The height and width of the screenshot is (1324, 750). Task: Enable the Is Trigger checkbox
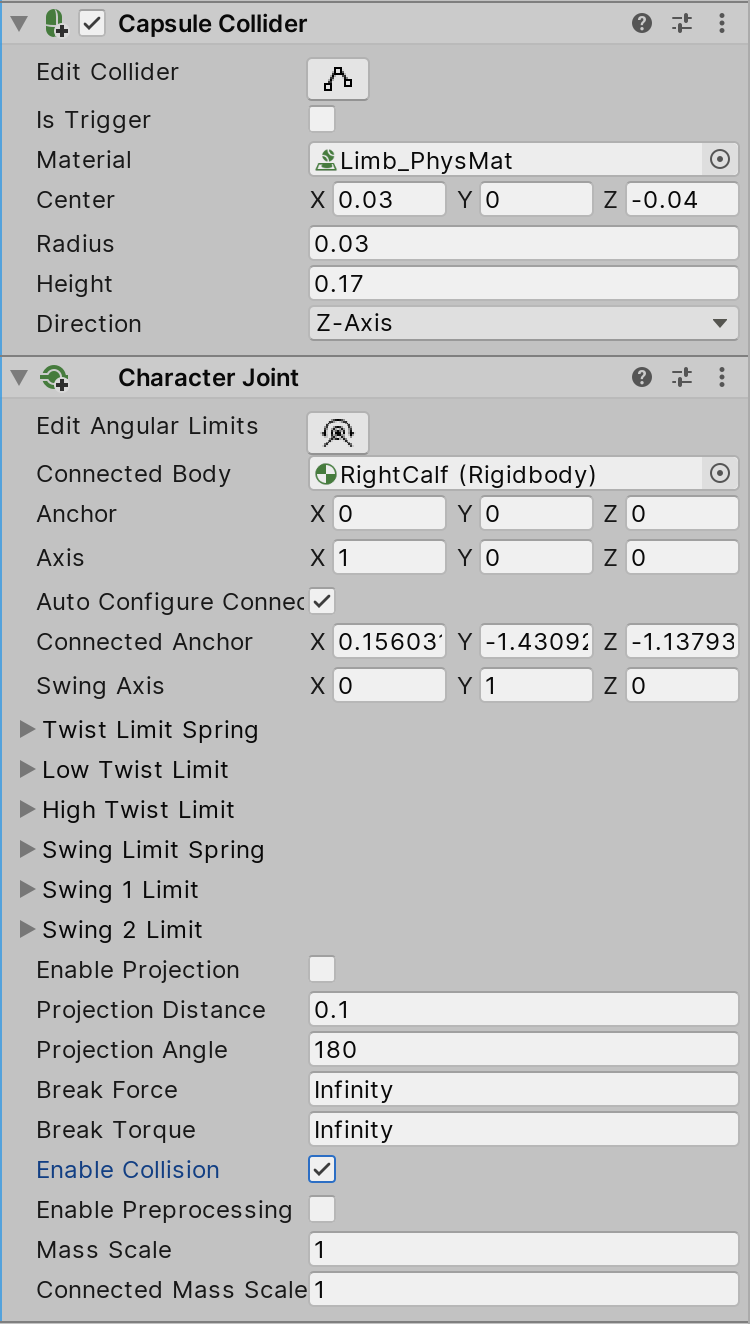coord(322,120)
